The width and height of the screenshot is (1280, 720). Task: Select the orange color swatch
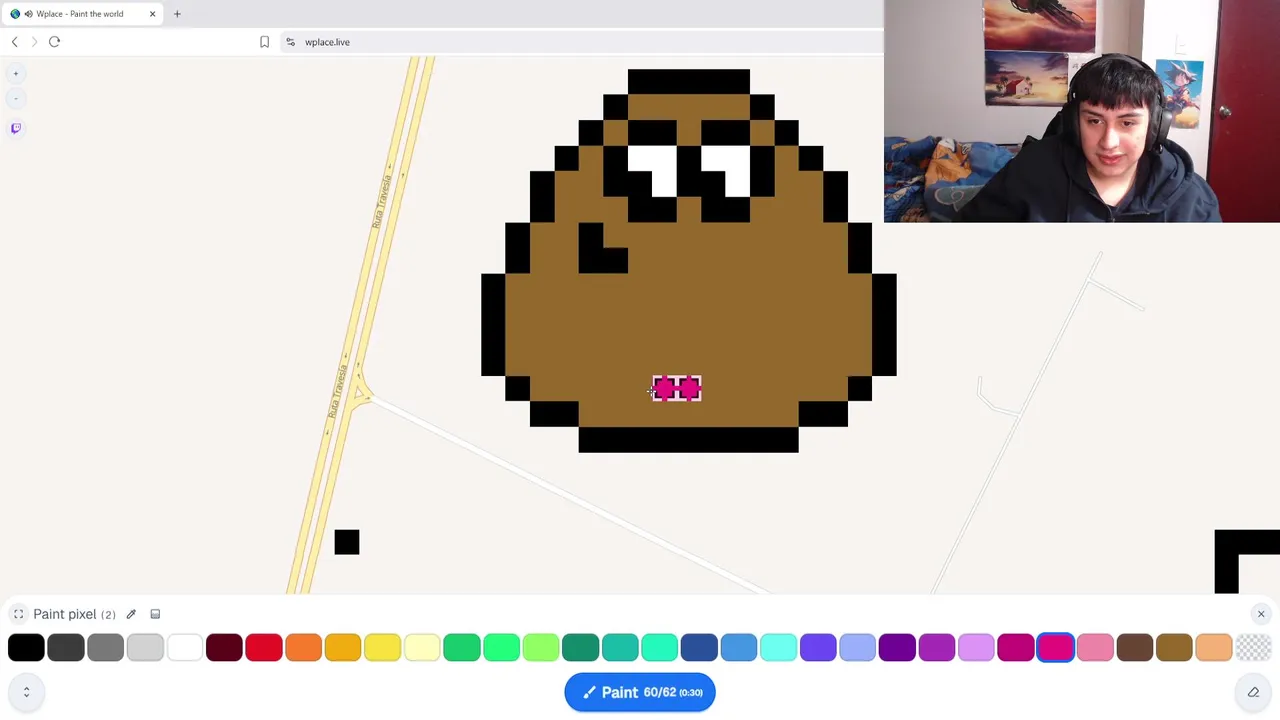(x=303, y=648)
